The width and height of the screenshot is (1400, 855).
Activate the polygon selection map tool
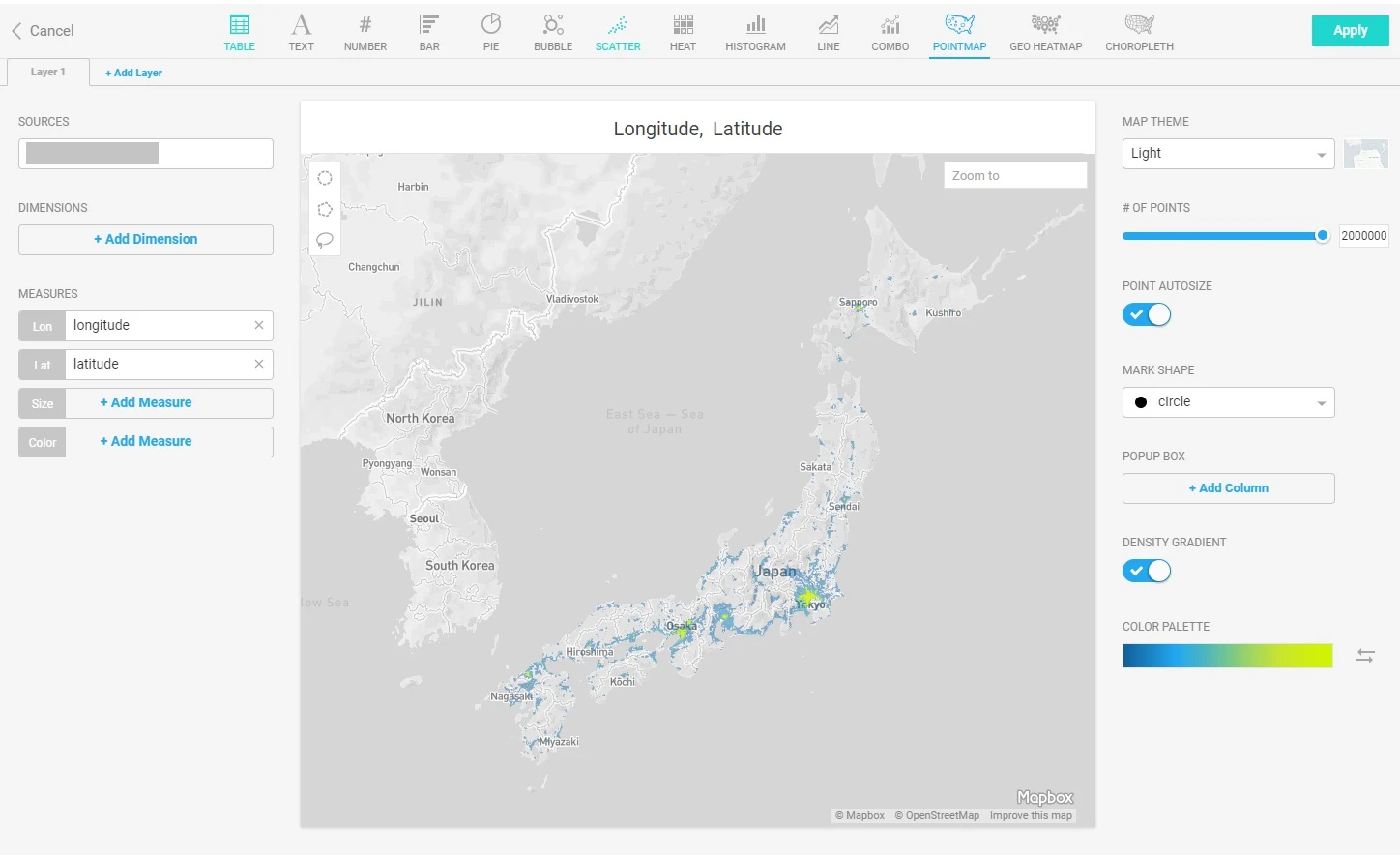(325, 209)
